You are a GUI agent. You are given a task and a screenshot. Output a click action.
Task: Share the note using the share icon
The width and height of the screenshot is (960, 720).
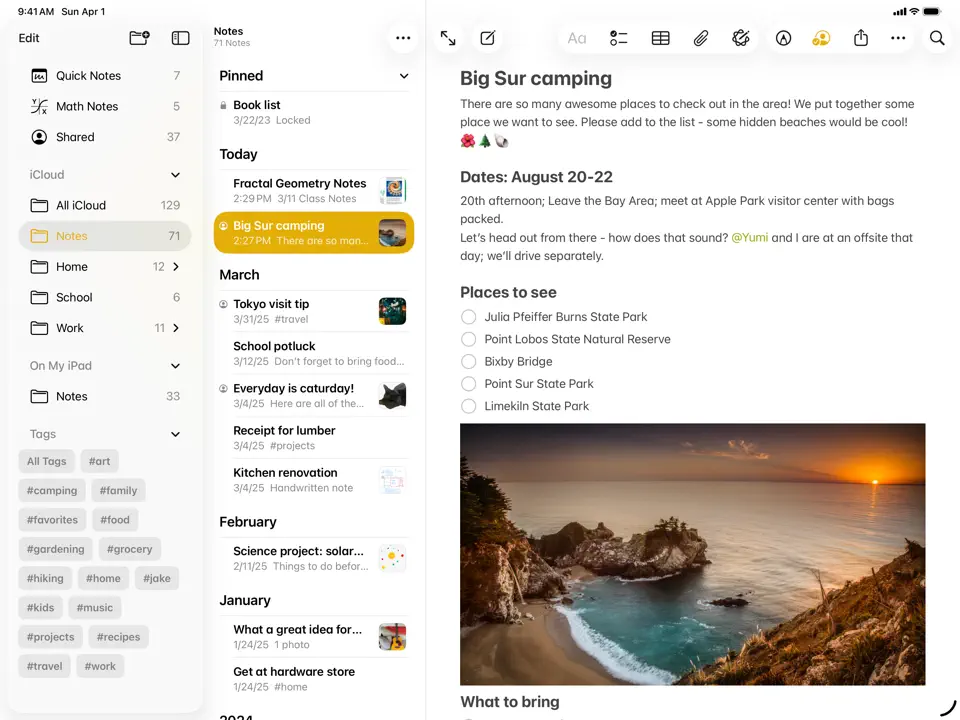tap(861, 38)
